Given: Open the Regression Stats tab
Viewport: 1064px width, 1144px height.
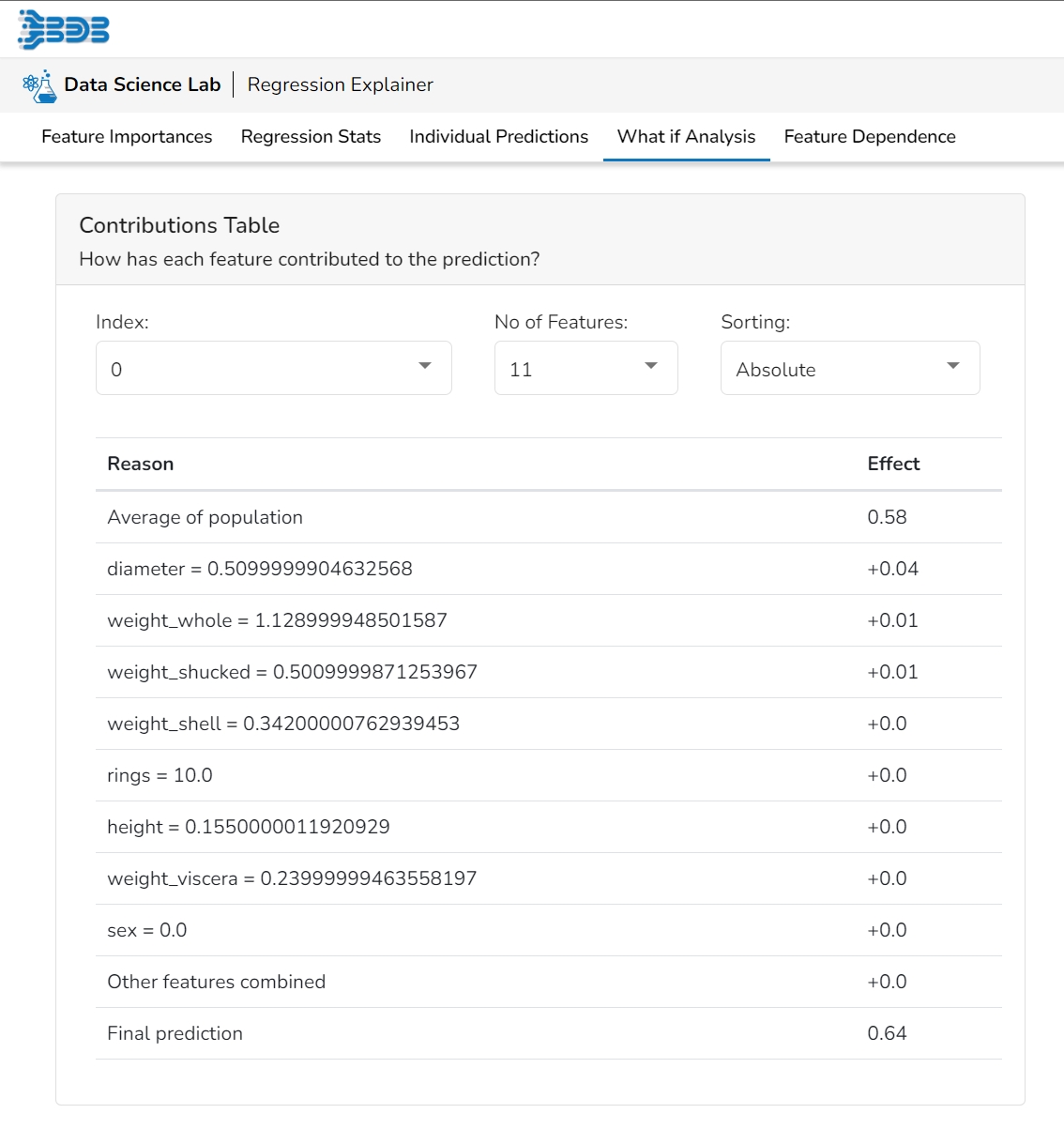Looking at the screenshot, I should [311, 137].
